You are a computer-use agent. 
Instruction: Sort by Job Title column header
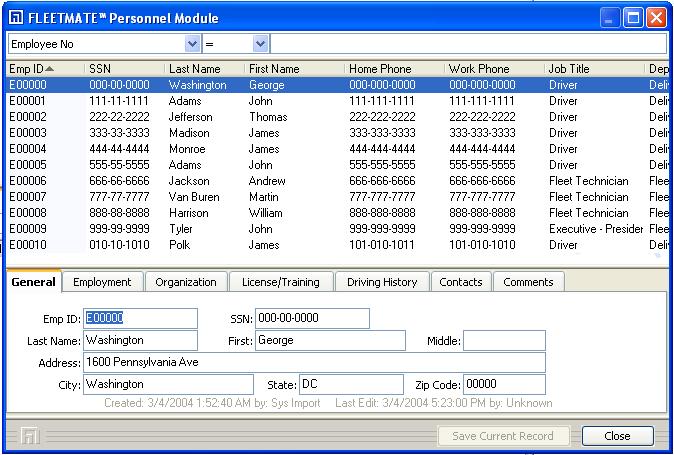click(x=594, y=69)
